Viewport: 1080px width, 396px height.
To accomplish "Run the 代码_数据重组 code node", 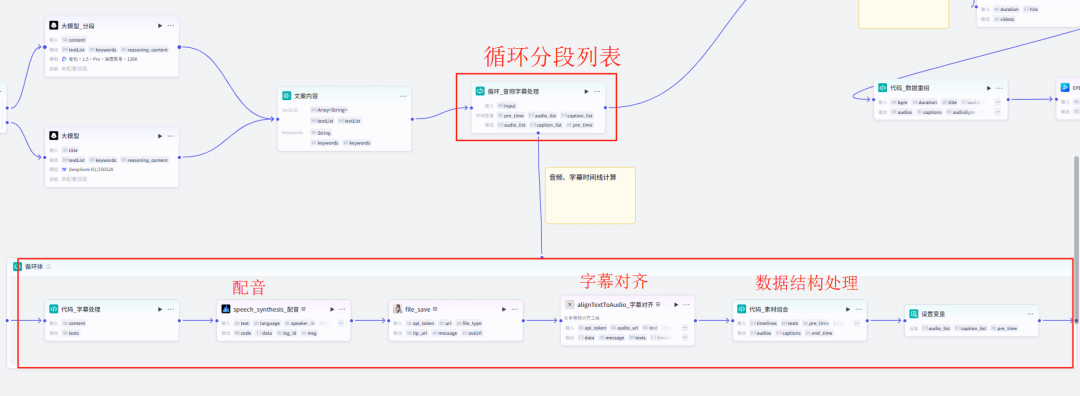I will (x=988, y=88).
